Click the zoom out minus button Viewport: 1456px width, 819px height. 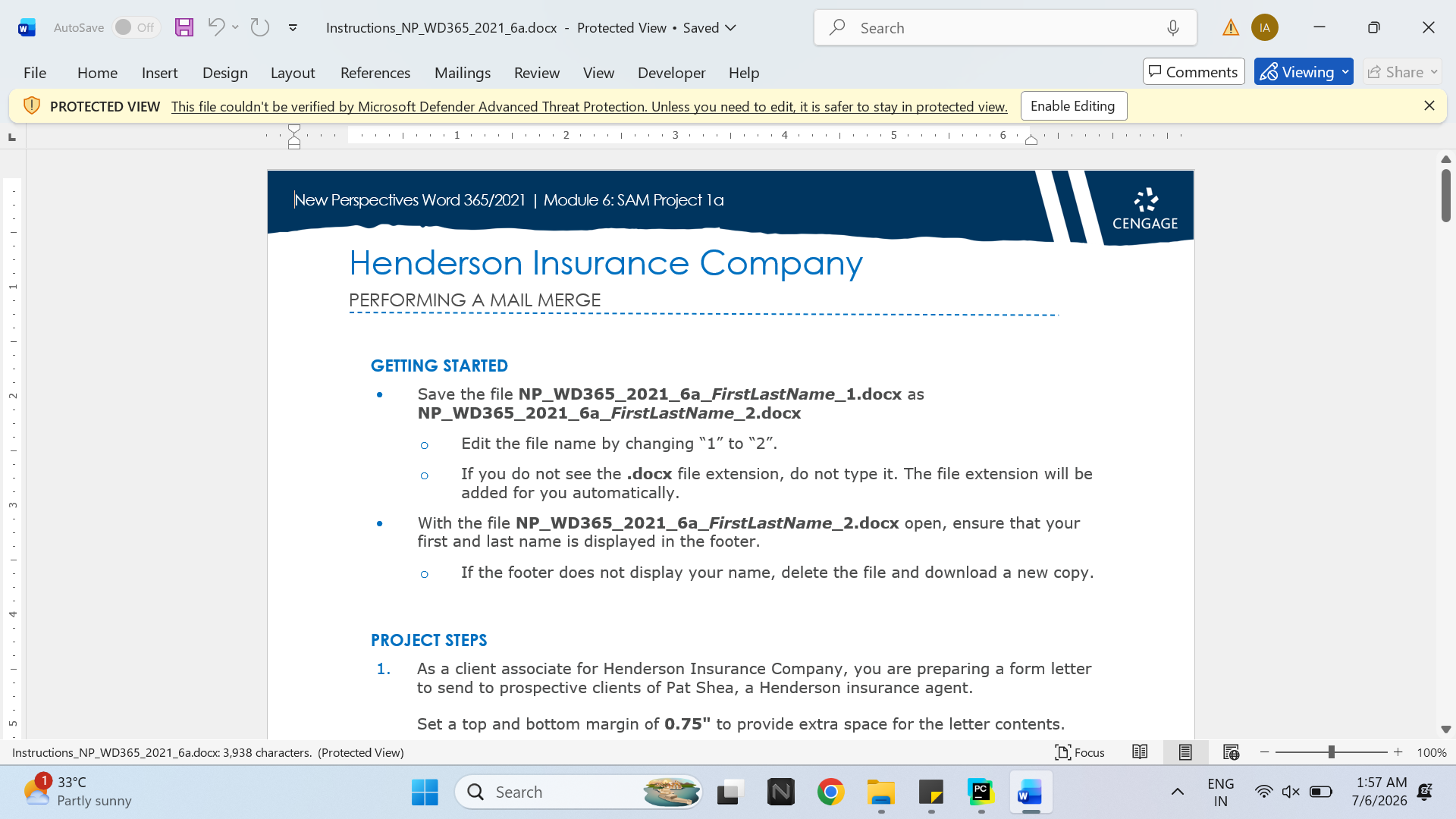pos(1264,752)
